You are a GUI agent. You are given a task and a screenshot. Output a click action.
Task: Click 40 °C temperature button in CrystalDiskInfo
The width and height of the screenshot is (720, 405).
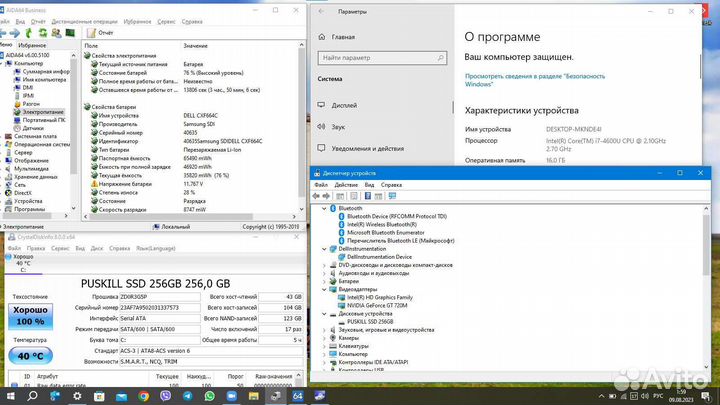[30, 356]
